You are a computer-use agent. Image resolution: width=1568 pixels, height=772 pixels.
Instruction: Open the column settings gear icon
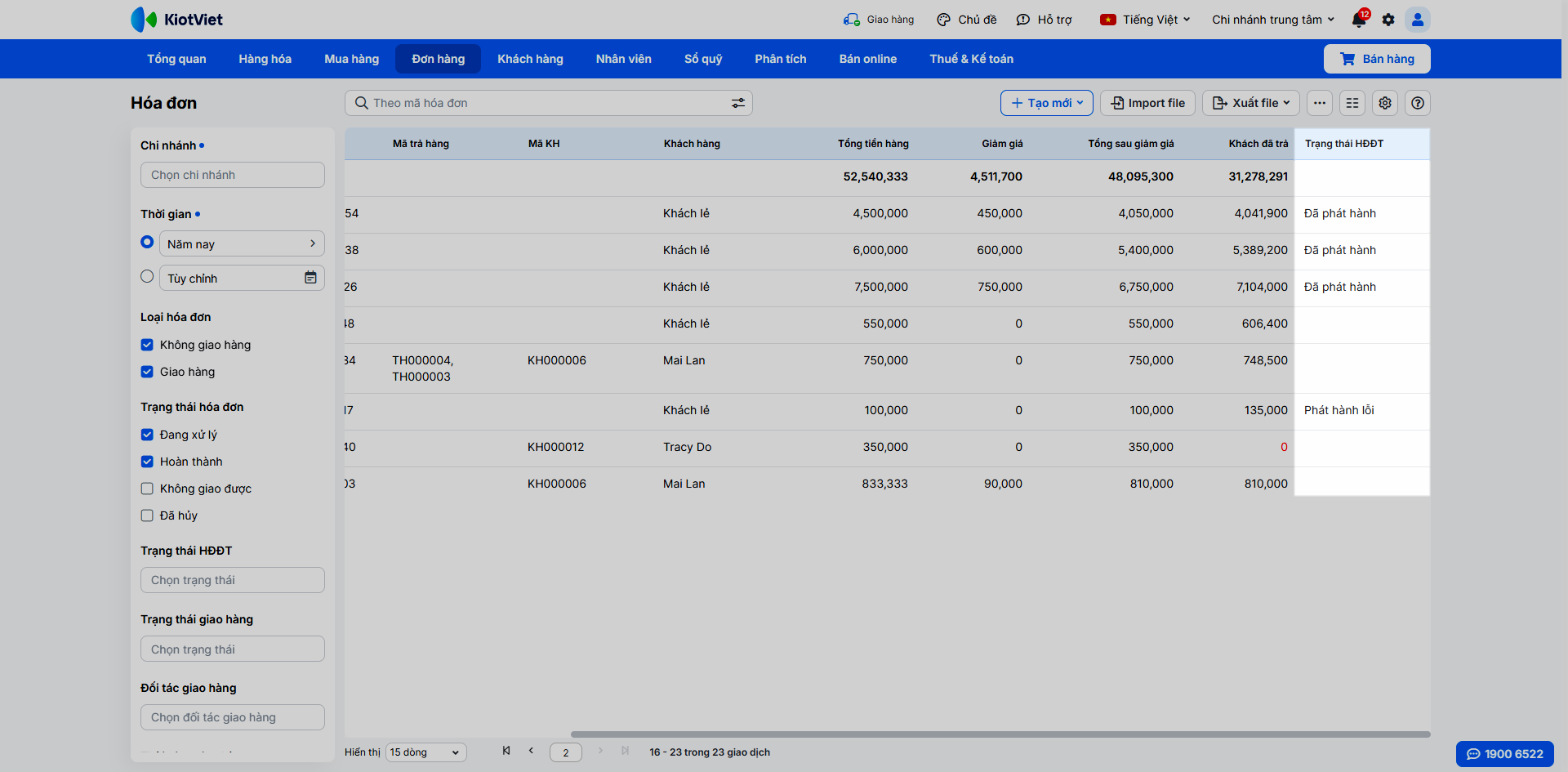point(1385,103)
